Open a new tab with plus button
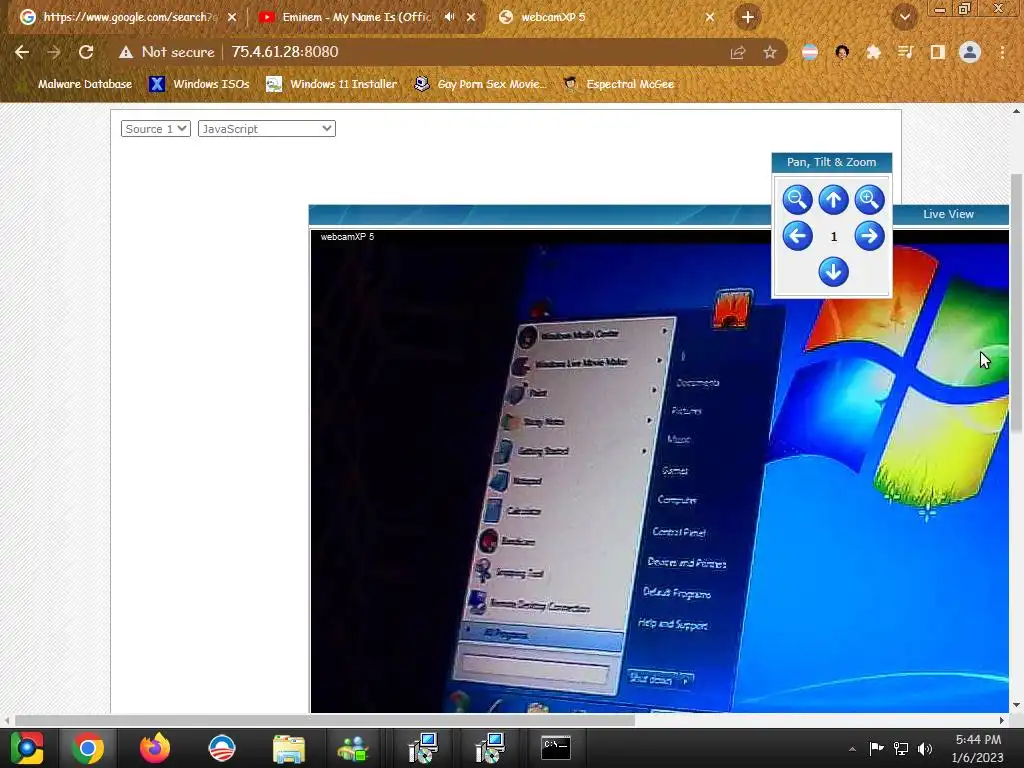The height and width of the screenshot is (768, 1024). [x=748, y=17]
